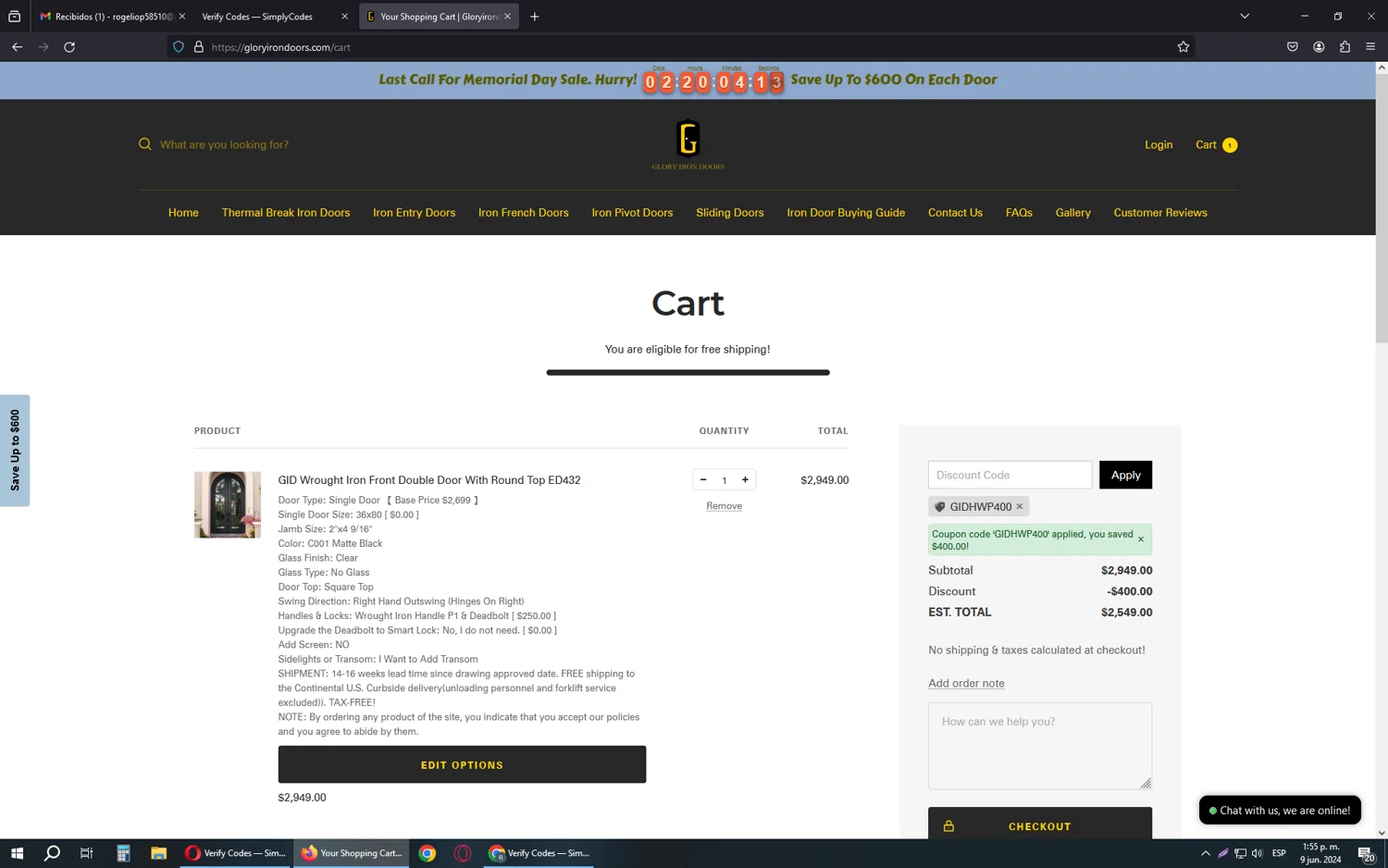Open the volume speaker tray icon
The width and height of the screenshot is (1388, 868).
[1257, 853]
